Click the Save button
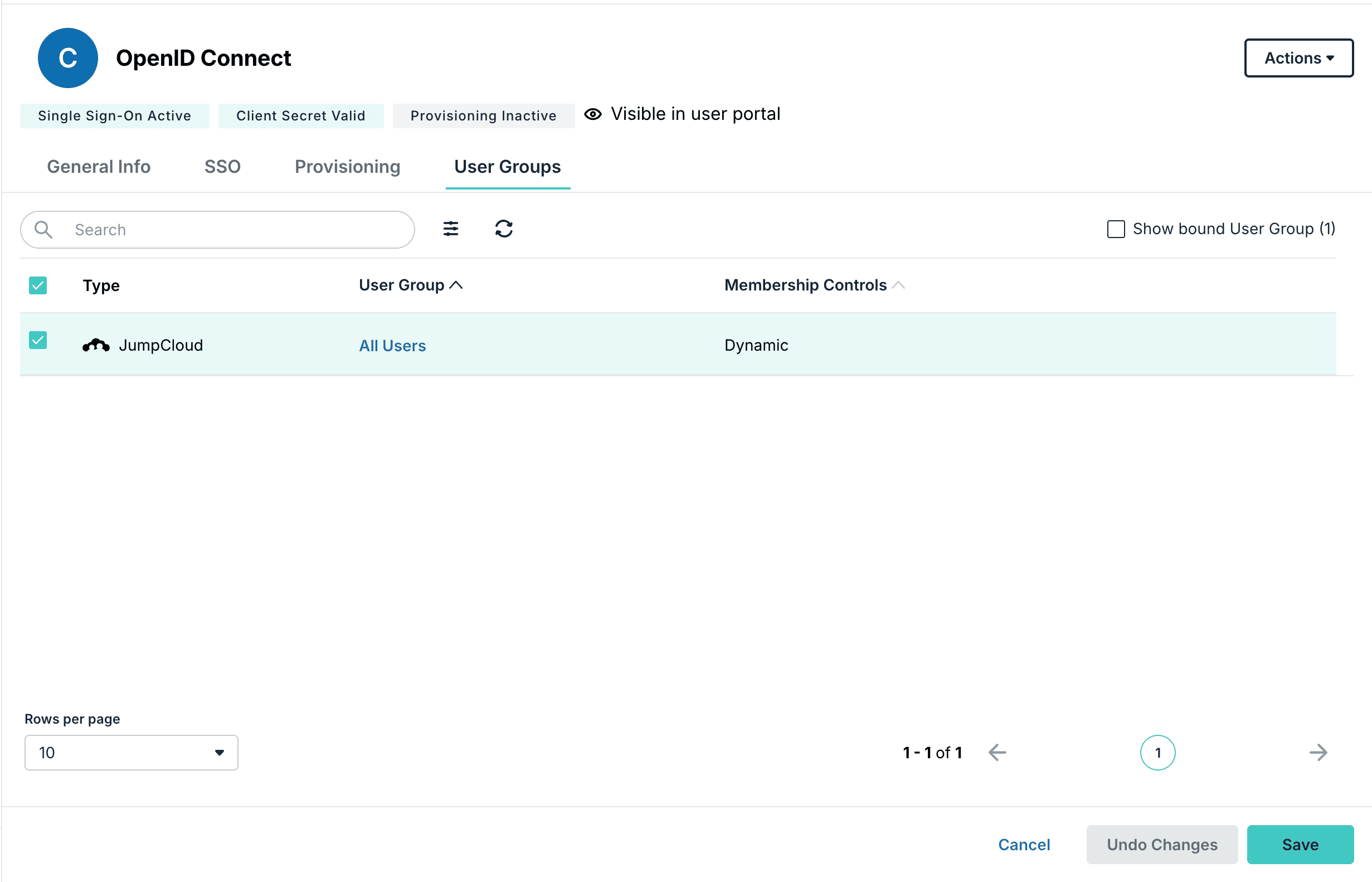 (1300, 845)
